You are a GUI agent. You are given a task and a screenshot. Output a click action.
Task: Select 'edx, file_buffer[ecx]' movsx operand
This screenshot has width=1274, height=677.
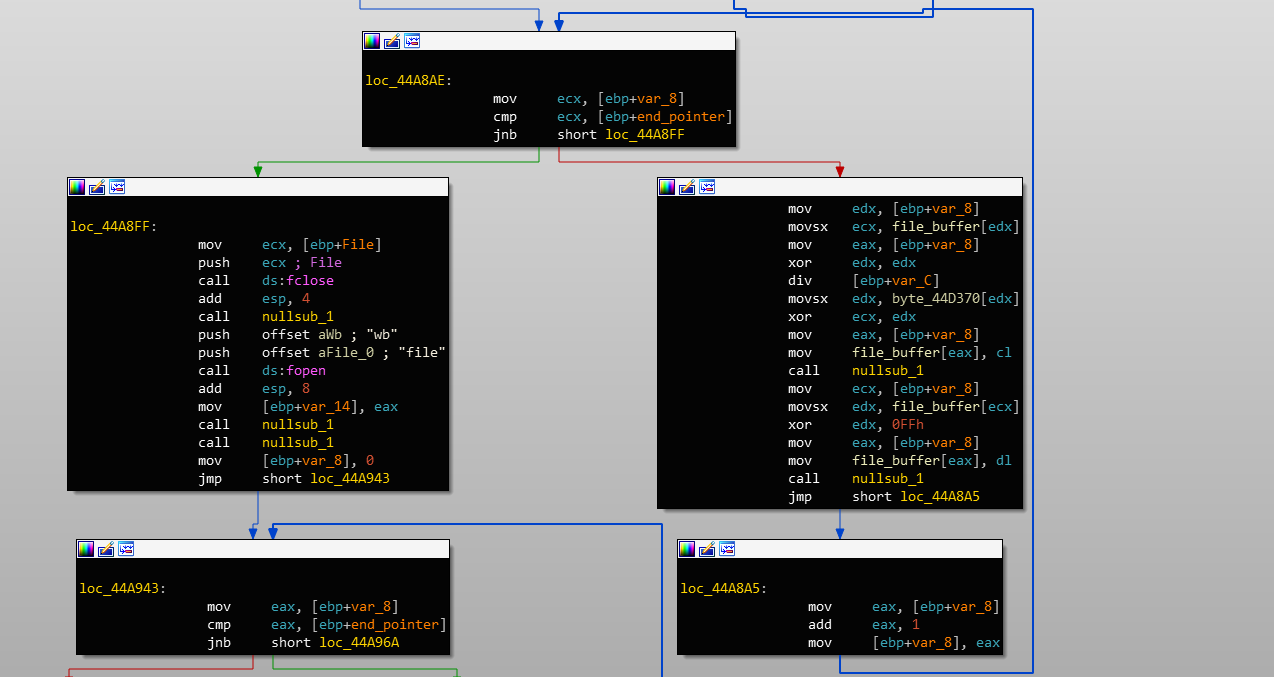(x=935, y=407)
